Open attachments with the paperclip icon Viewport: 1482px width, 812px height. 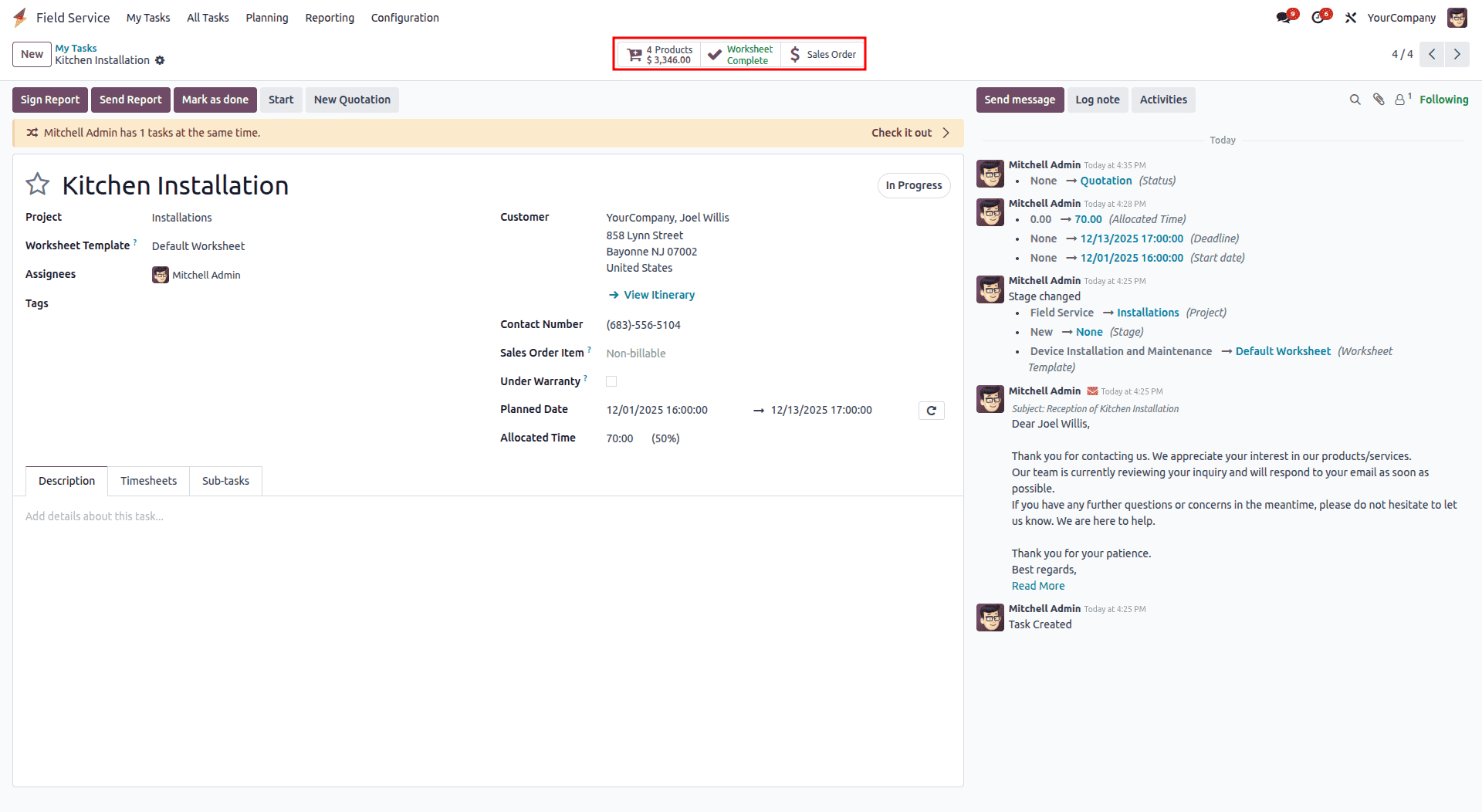(x=1379, y=100)
